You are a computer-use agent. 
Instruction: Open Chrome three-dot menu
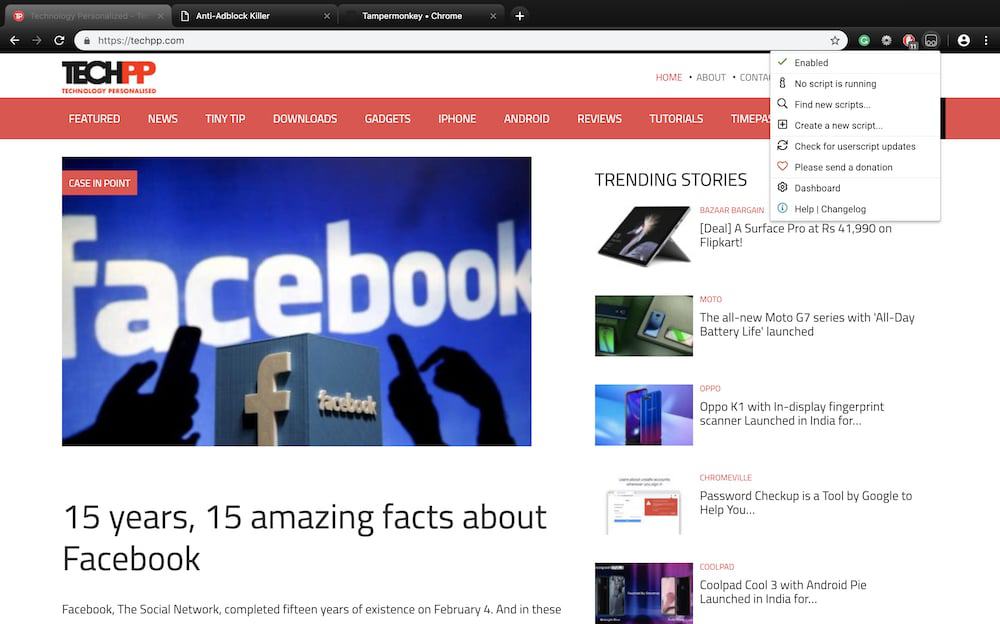pos(986,40)
